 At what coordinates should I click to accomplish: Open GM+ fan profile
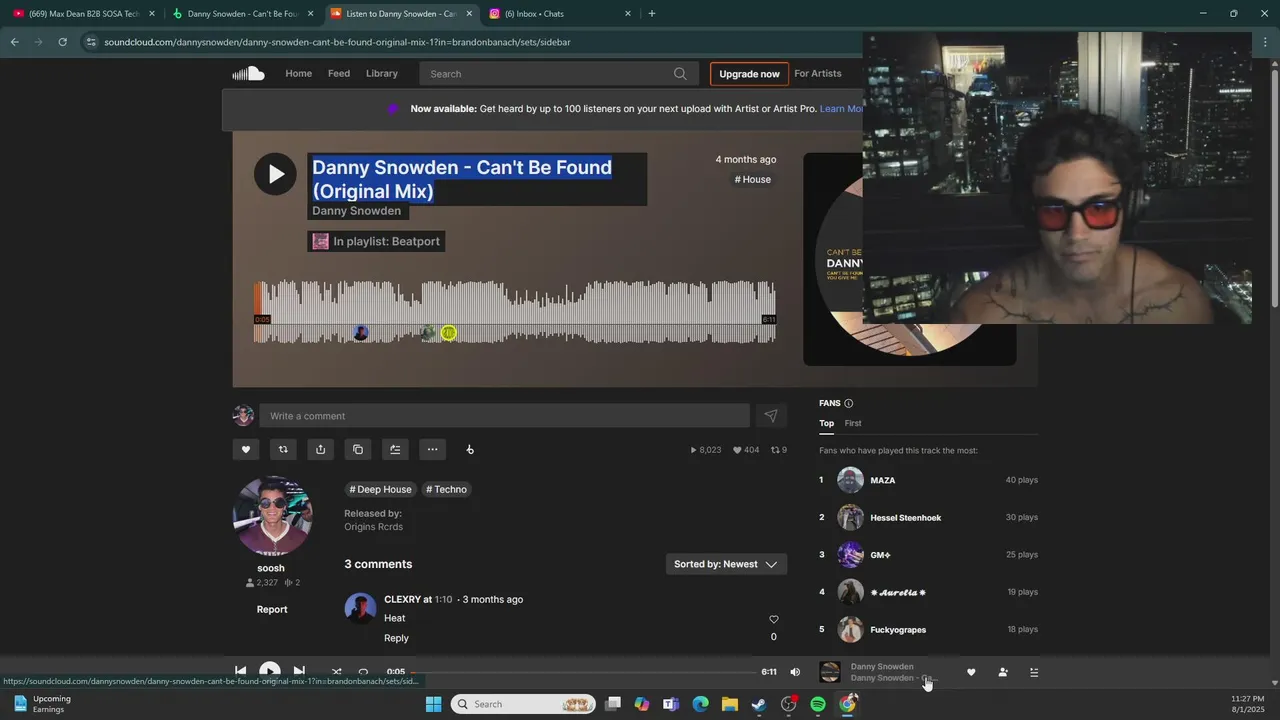coord(880,555)
